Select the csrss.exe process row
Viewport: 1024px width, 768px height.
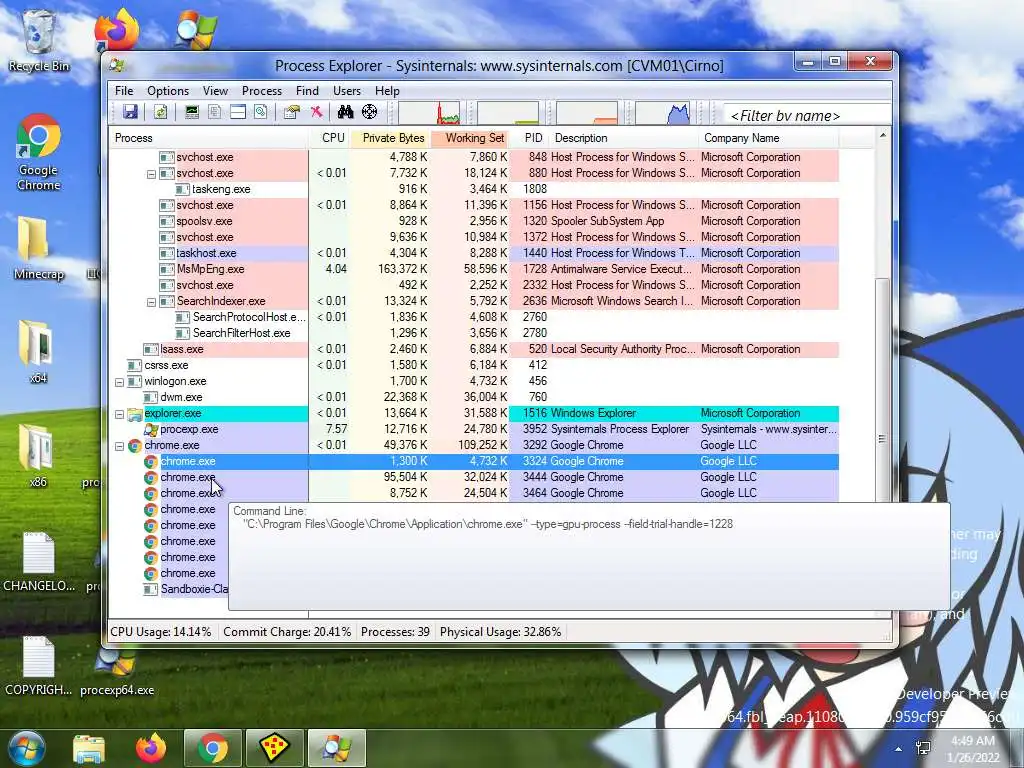474,365
